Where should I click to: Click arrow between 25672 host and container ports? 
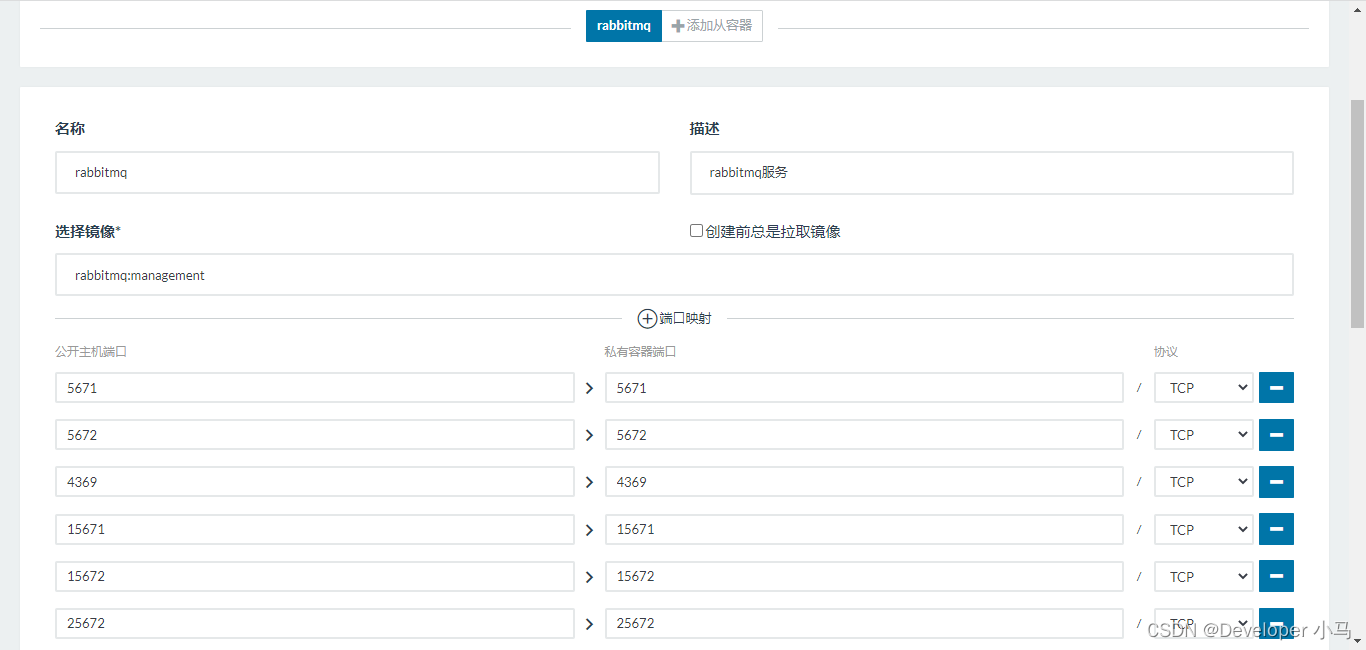point(589,623)
